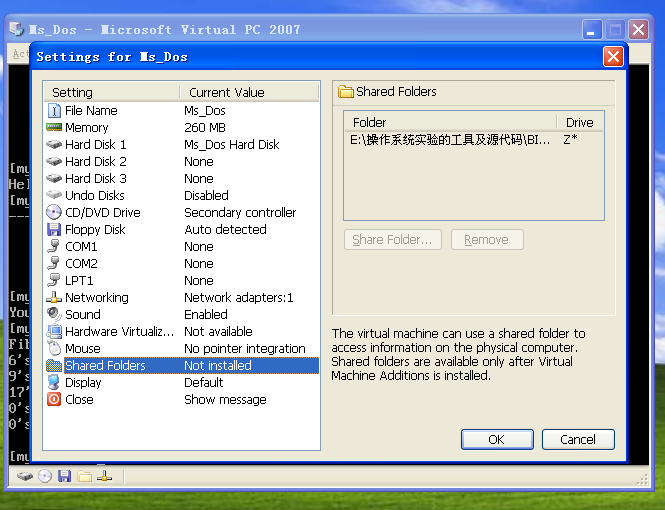Select the Networking setting row
Screen dimensions: 665x510
(181, 298)
